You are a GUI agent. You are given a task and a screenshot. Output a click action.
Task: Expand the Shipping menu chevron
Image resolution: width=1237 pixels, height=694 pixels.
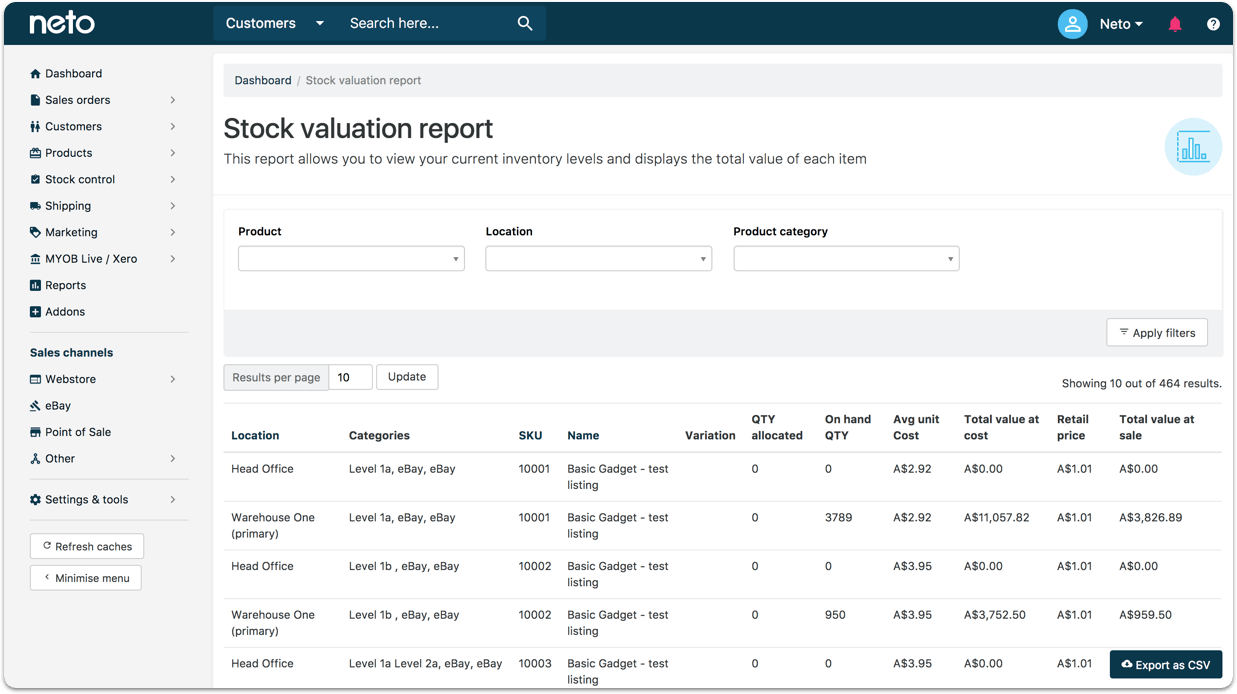(x=173, y=206)
